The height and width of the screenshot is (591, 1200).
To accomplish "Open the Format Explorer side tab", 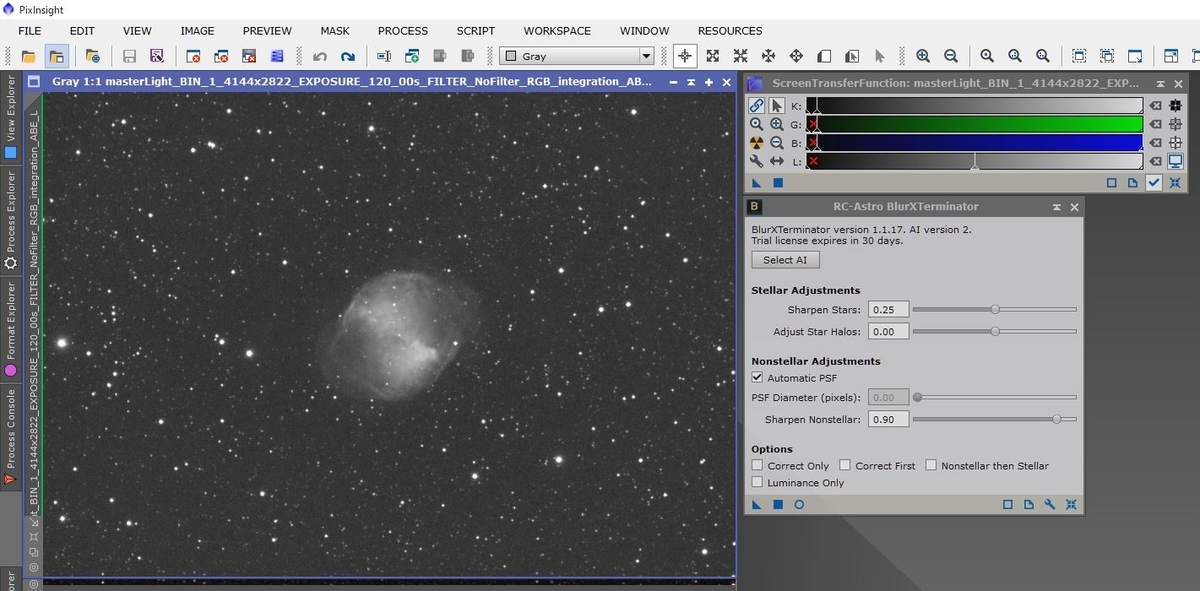I will [x=11, y=328].
